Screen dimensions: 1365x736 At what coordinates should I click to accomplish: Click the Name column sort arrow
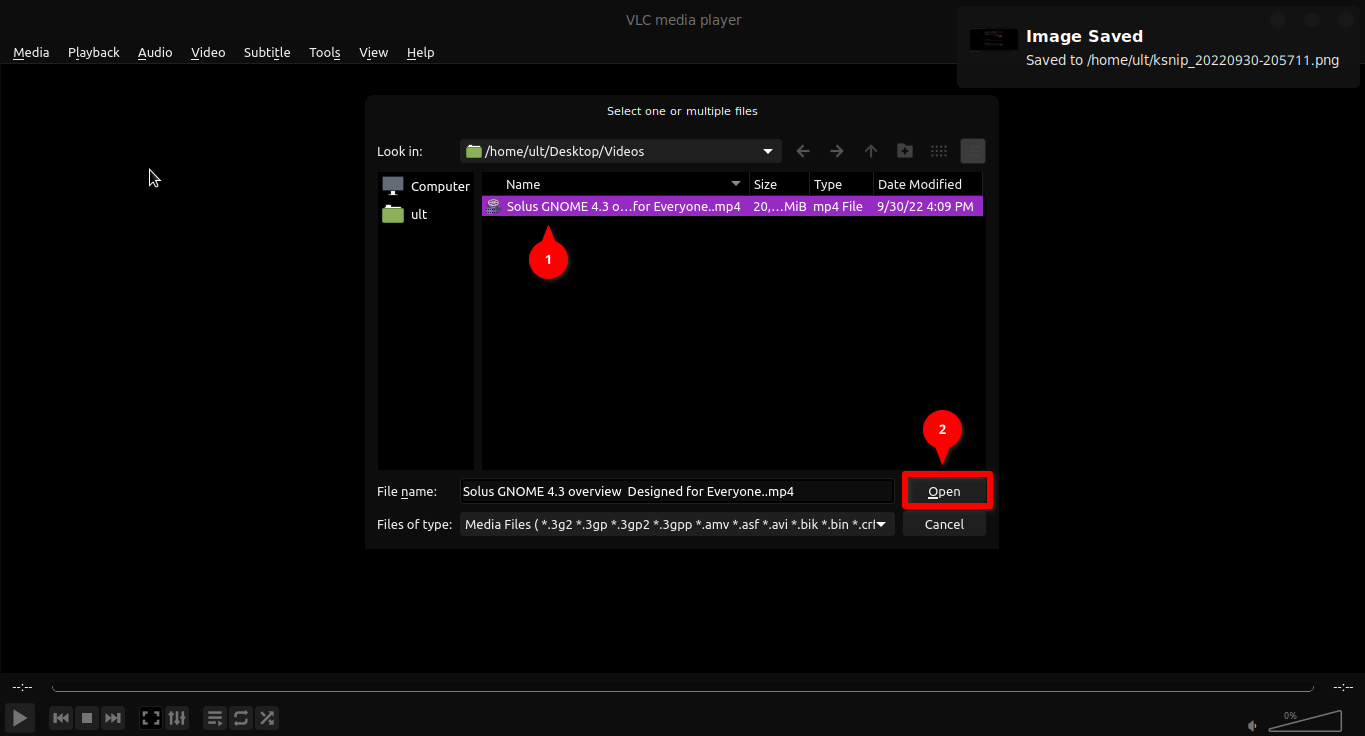pos(736,184)
